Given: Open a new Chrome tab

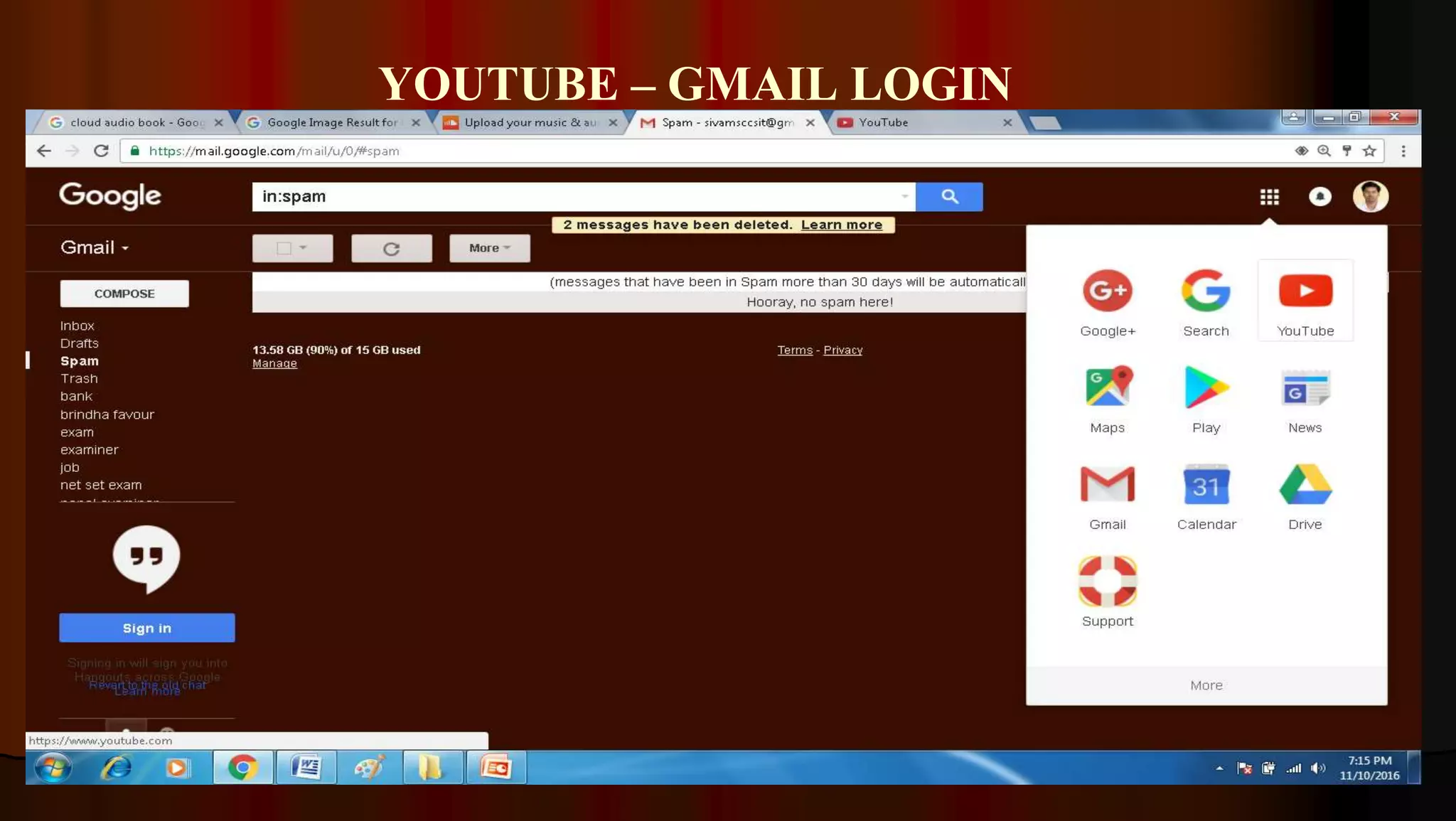Looking at the screenshot, I should (x=1044, y=123).
